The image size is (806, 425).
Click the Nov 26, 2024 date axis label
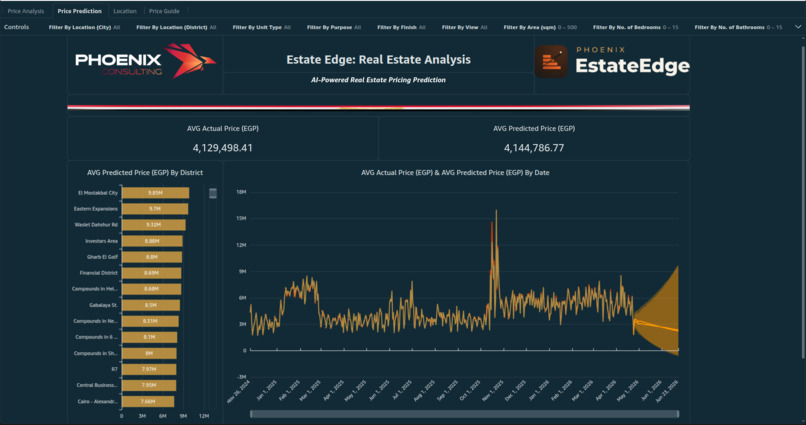(238, 392)
